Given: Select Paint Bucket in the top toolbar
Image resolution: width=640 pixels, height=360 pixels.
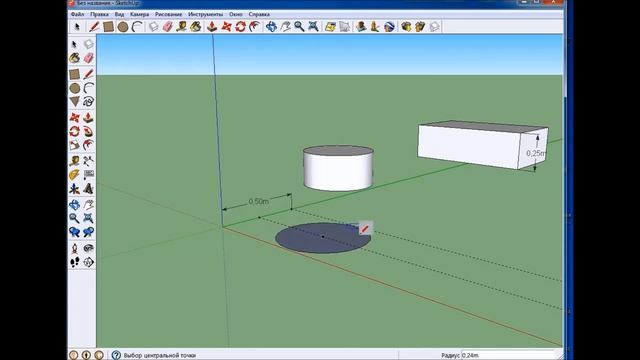Looking at the screenshot, I should 196,27.
